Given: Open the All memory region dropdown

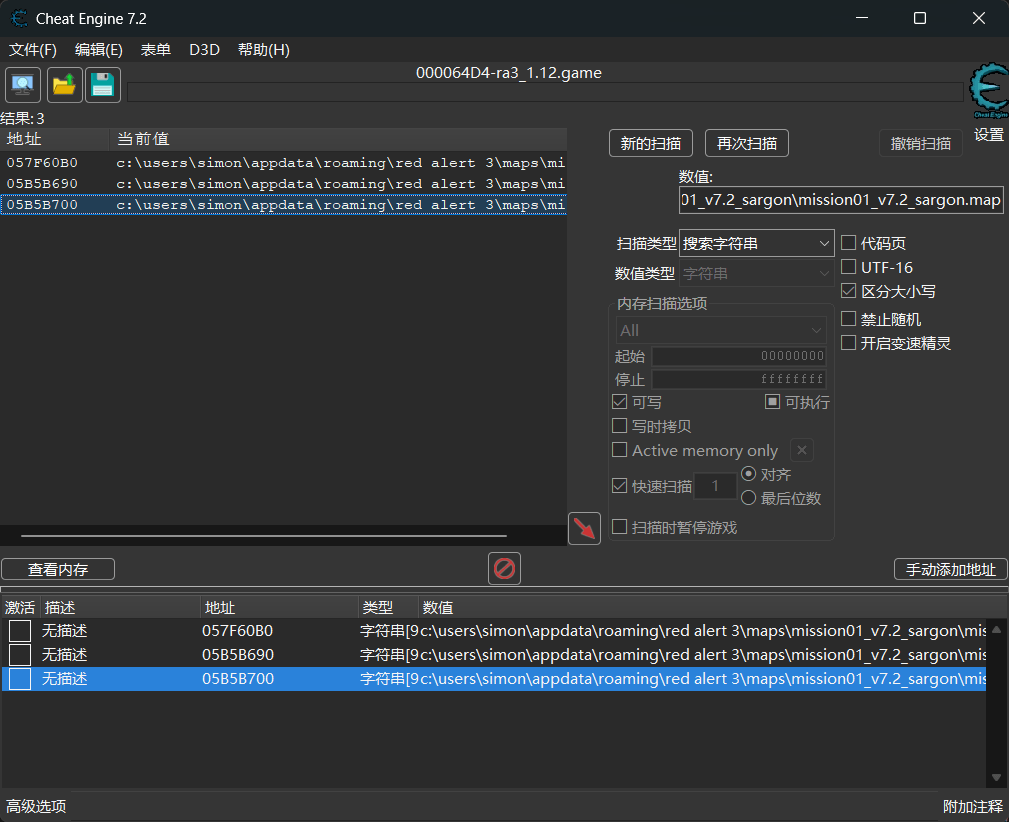Looking at the screenshot, I should (721, 330).
